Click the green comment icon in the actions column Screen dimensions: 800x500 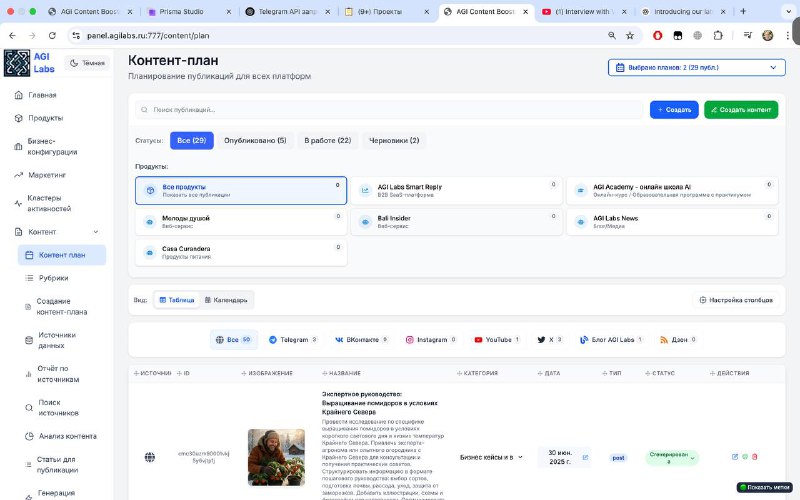745,457
